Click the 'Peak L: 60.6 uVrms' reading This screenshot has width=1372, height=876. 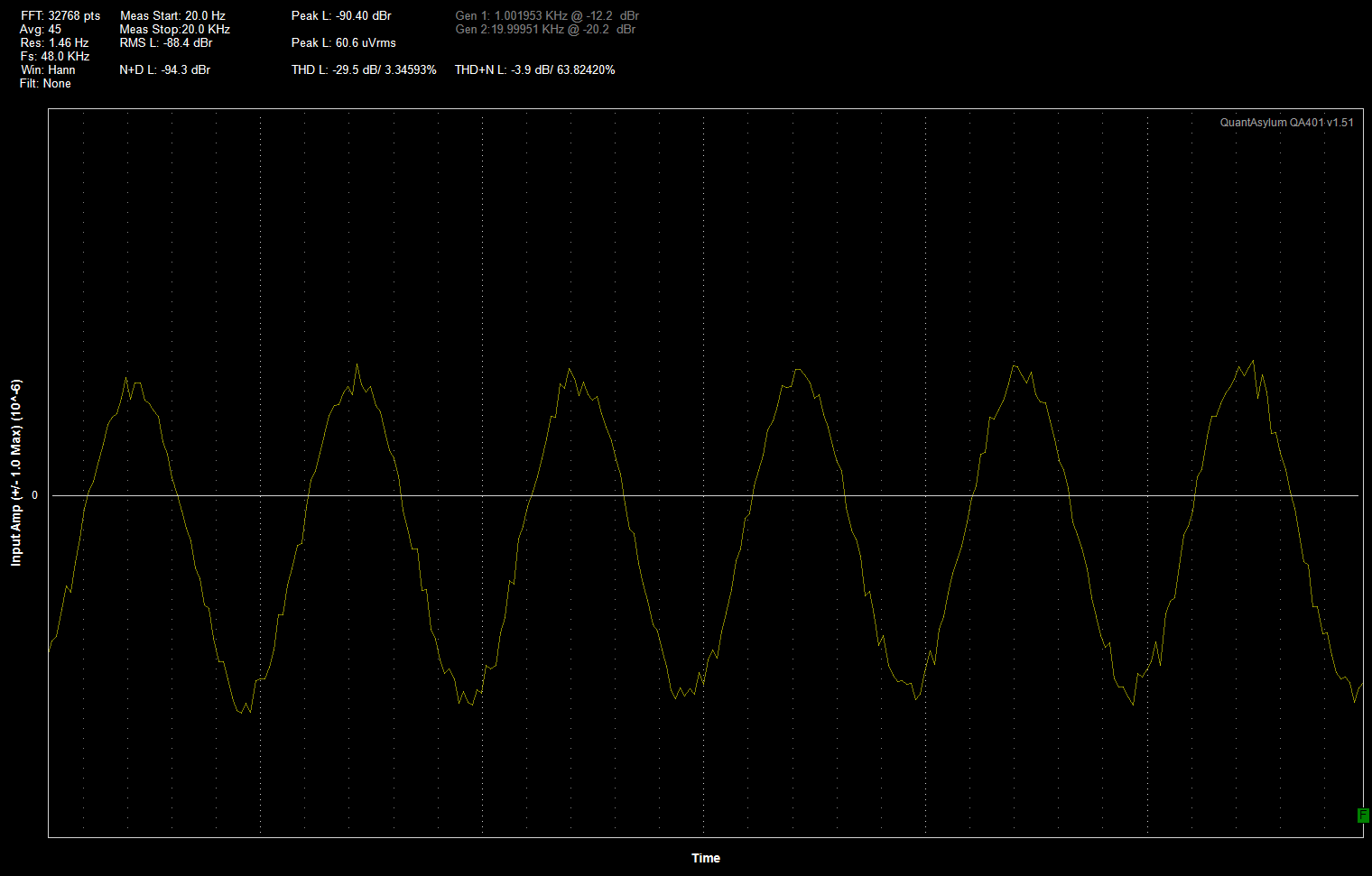coord(344,43)
